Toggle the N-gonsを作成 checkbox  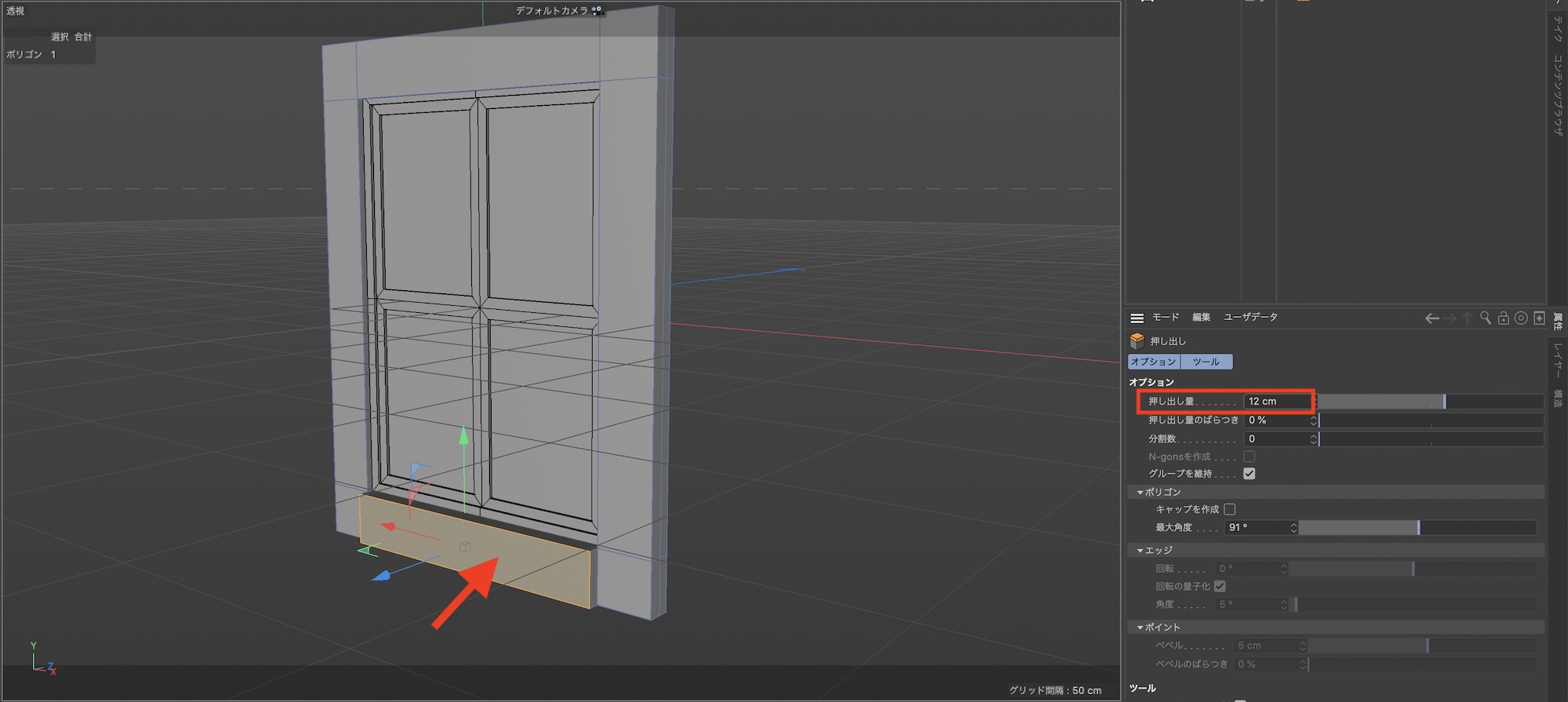1249,456
